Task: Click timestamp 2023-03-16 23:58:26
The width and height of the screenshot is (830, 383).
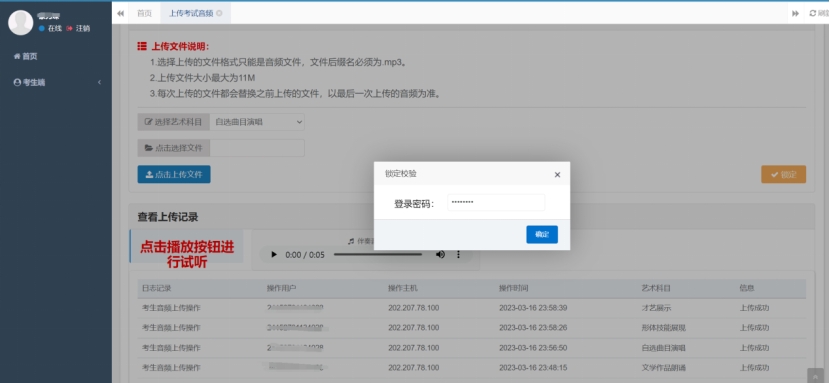Action: 533,328
